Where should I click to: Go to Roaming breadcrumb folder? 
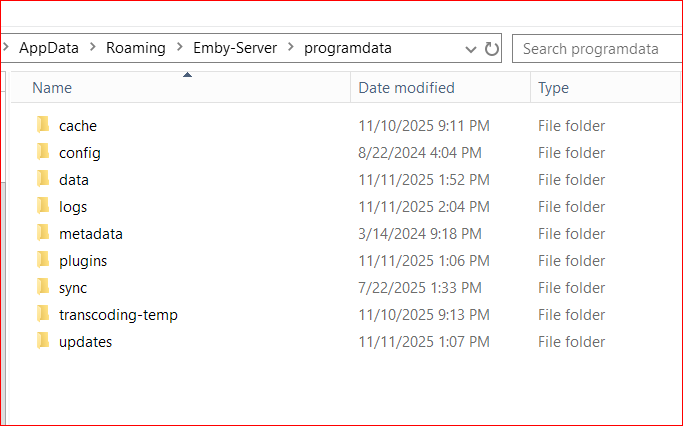[x=135, y=48]
